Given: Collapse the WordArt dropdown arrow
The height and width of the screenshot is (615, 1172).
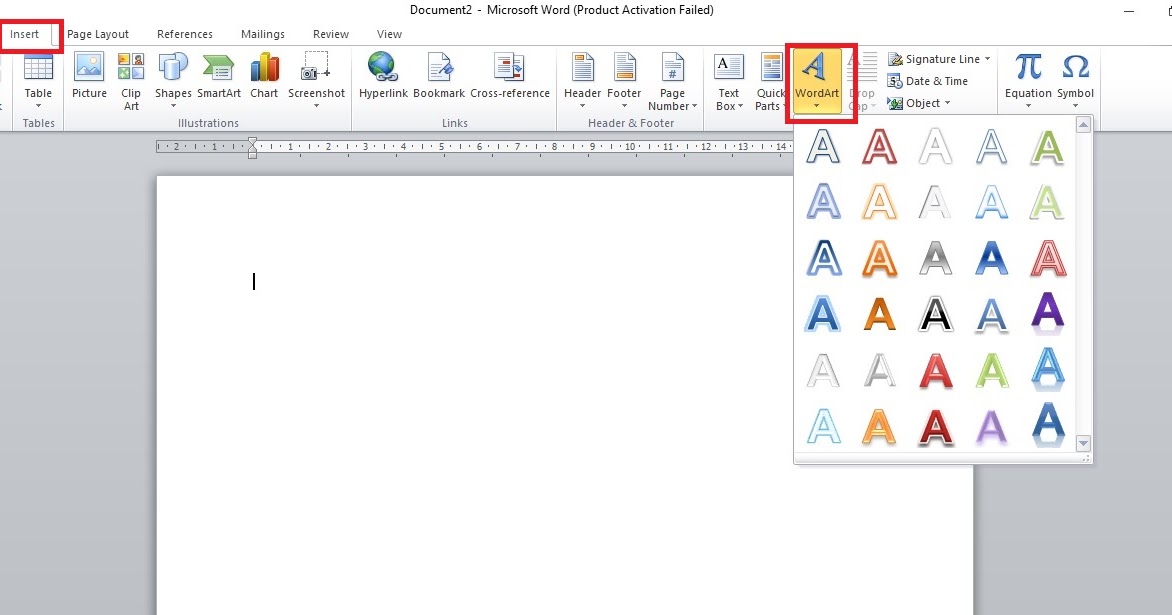Looking at the screenshot, I should [x=816, y=106].
